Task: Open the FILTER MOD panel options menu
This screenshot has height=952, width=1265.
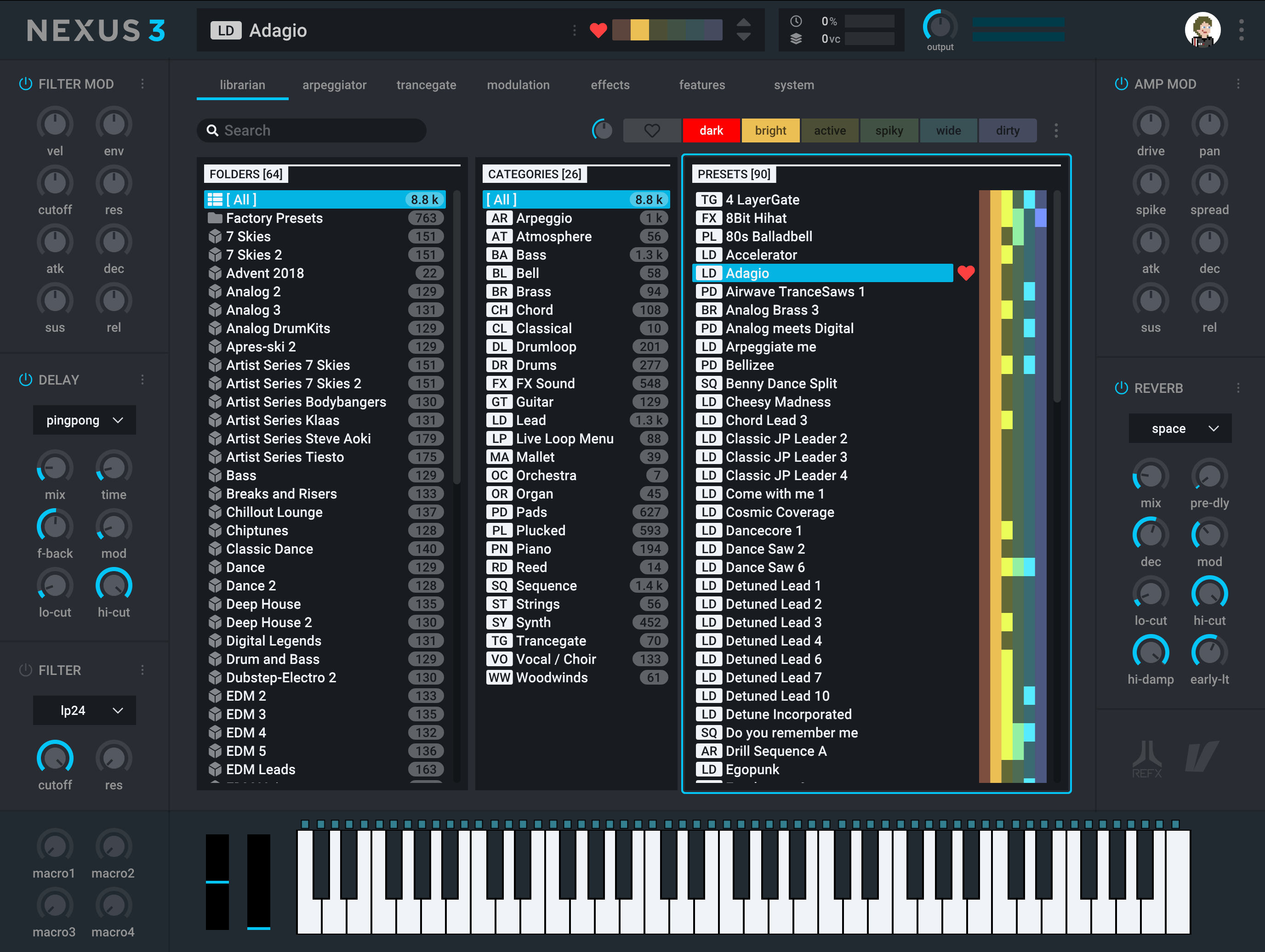Action: tap(143, 84)
